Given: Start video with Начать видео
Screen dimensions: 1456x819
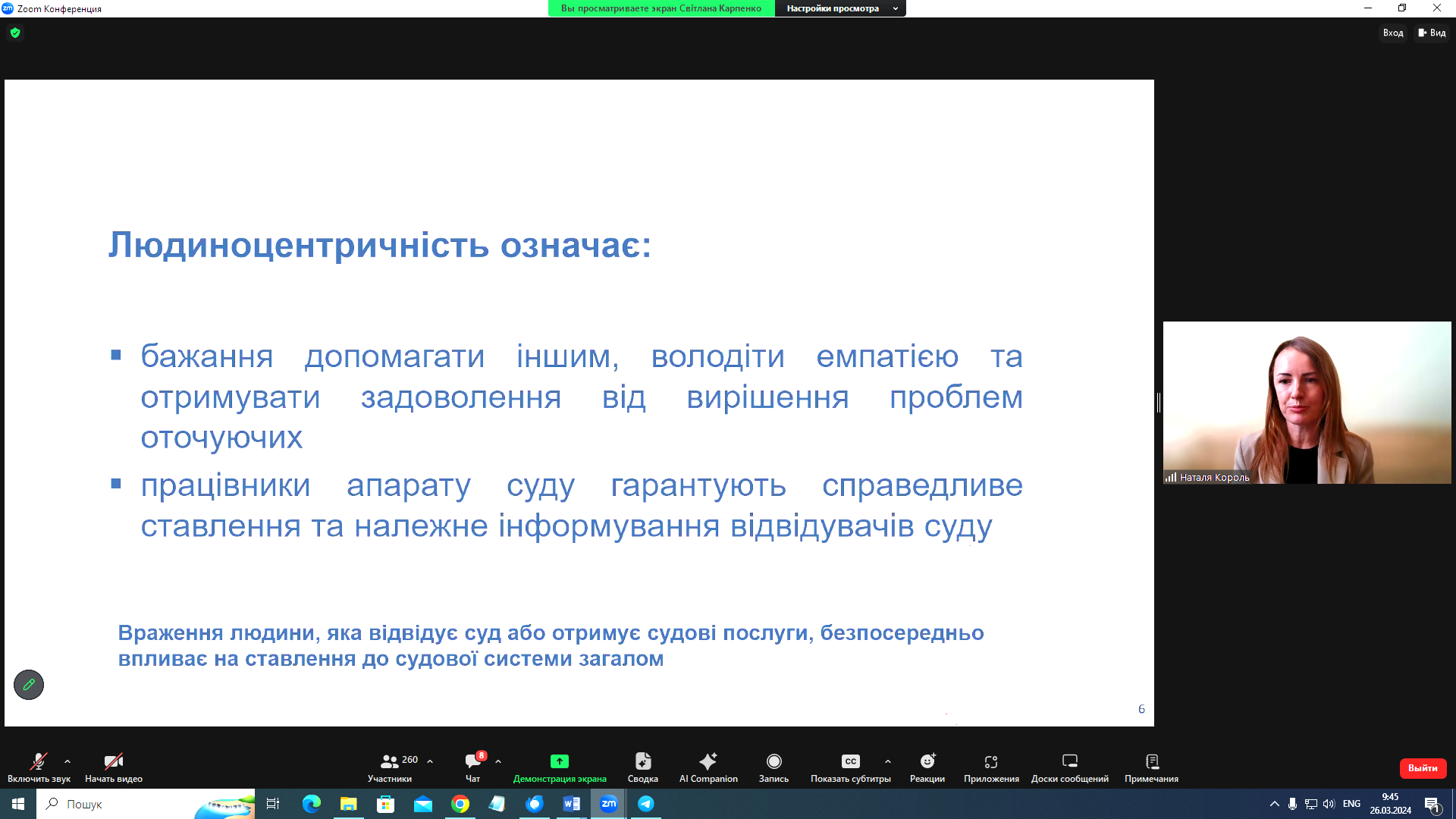Looking at the screenshot, I should [114, 767].
